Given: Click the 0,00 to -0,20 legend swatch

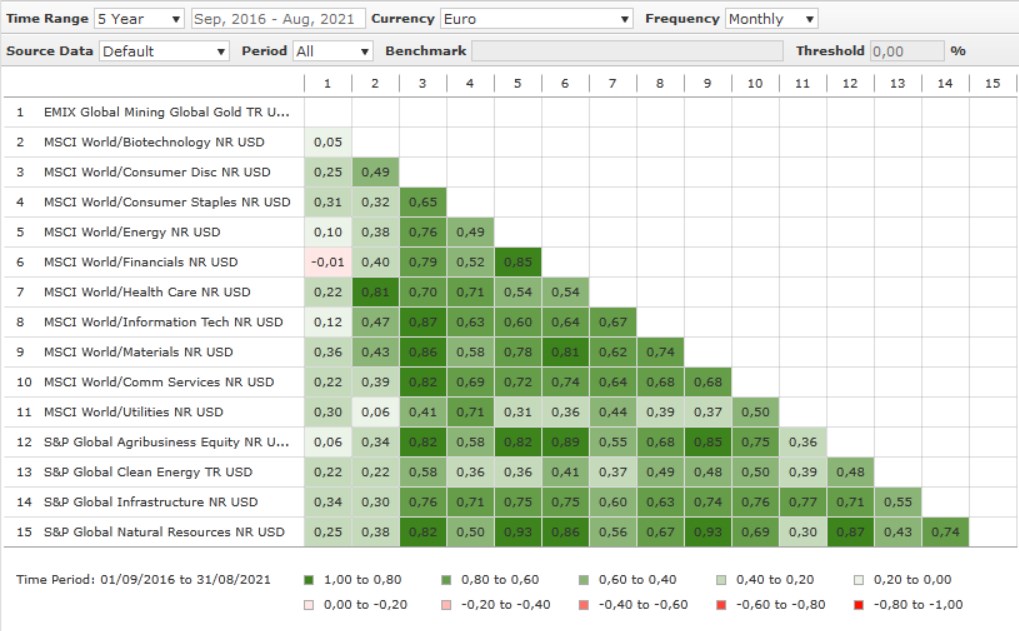Looking at the screenshot, I should pyautogui.click(x=310, y=604).
